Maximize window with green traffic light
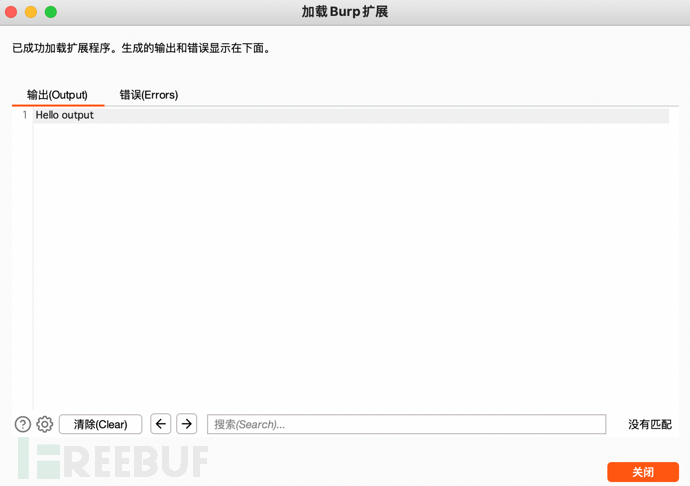Screen dimensions: 690x486 (51, 12)
